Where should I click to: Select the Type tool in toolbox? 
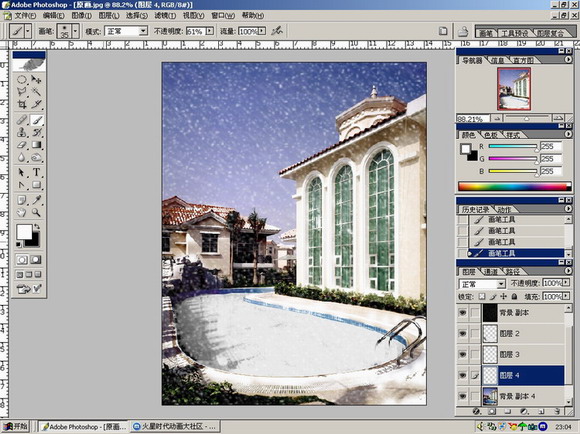36,172
